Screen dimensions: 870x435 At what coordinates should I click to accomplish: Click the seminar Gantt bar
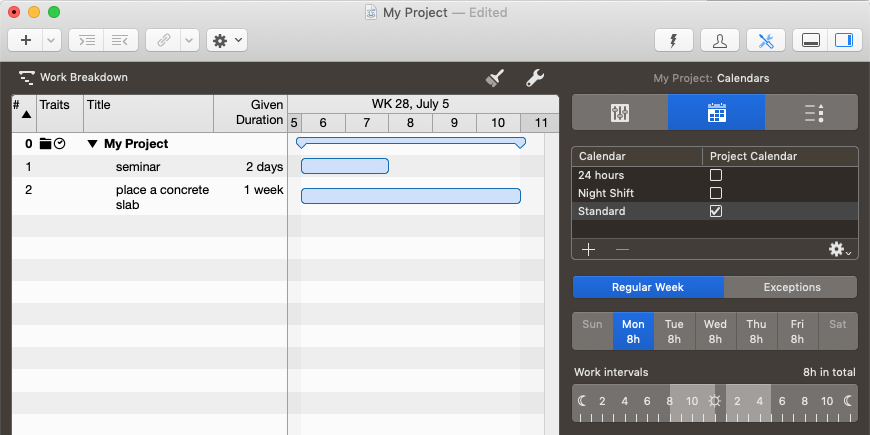tap(345, 166)
